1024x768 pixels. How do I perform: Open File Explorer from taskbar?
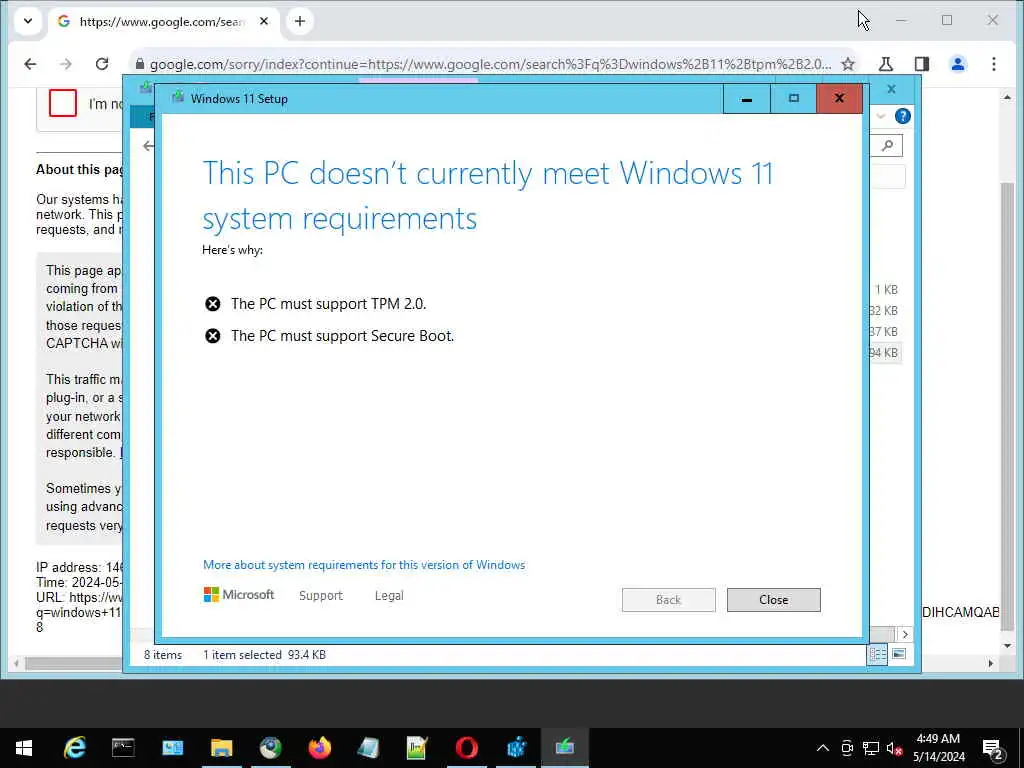pos(221,748)
